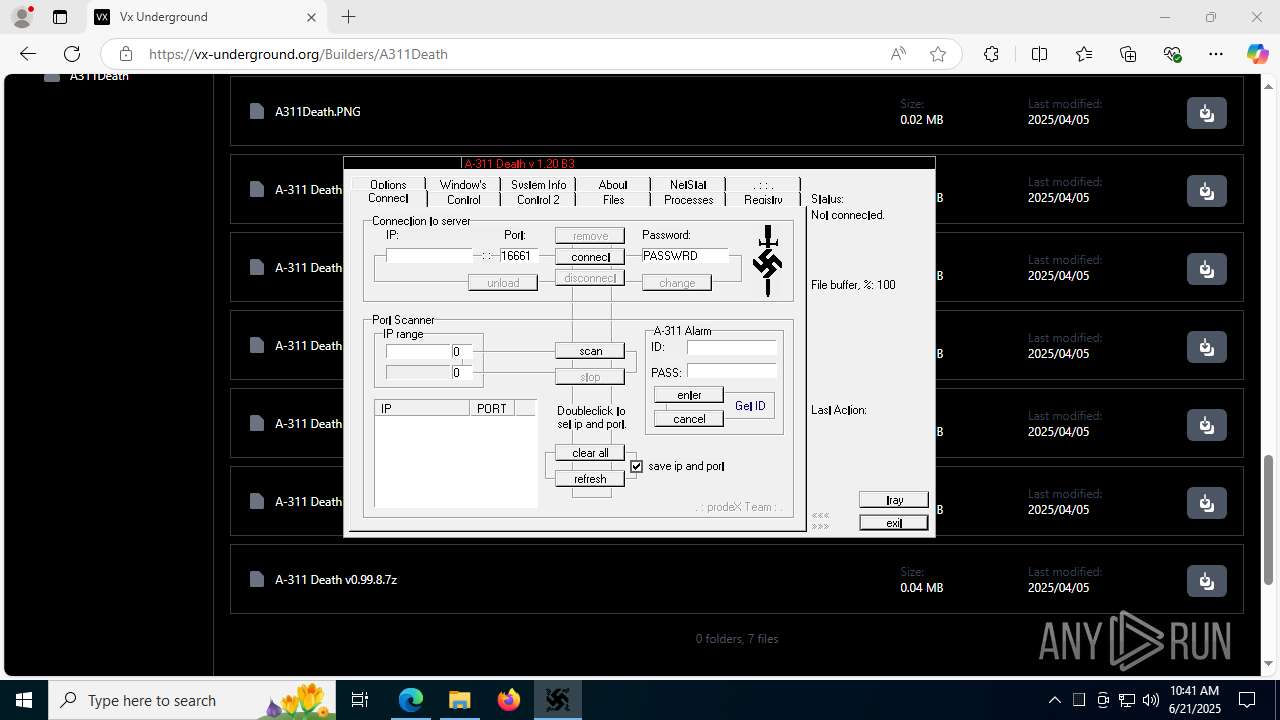Reload the Vx Underground page
Screen dimensions: 1280x720
72,54
